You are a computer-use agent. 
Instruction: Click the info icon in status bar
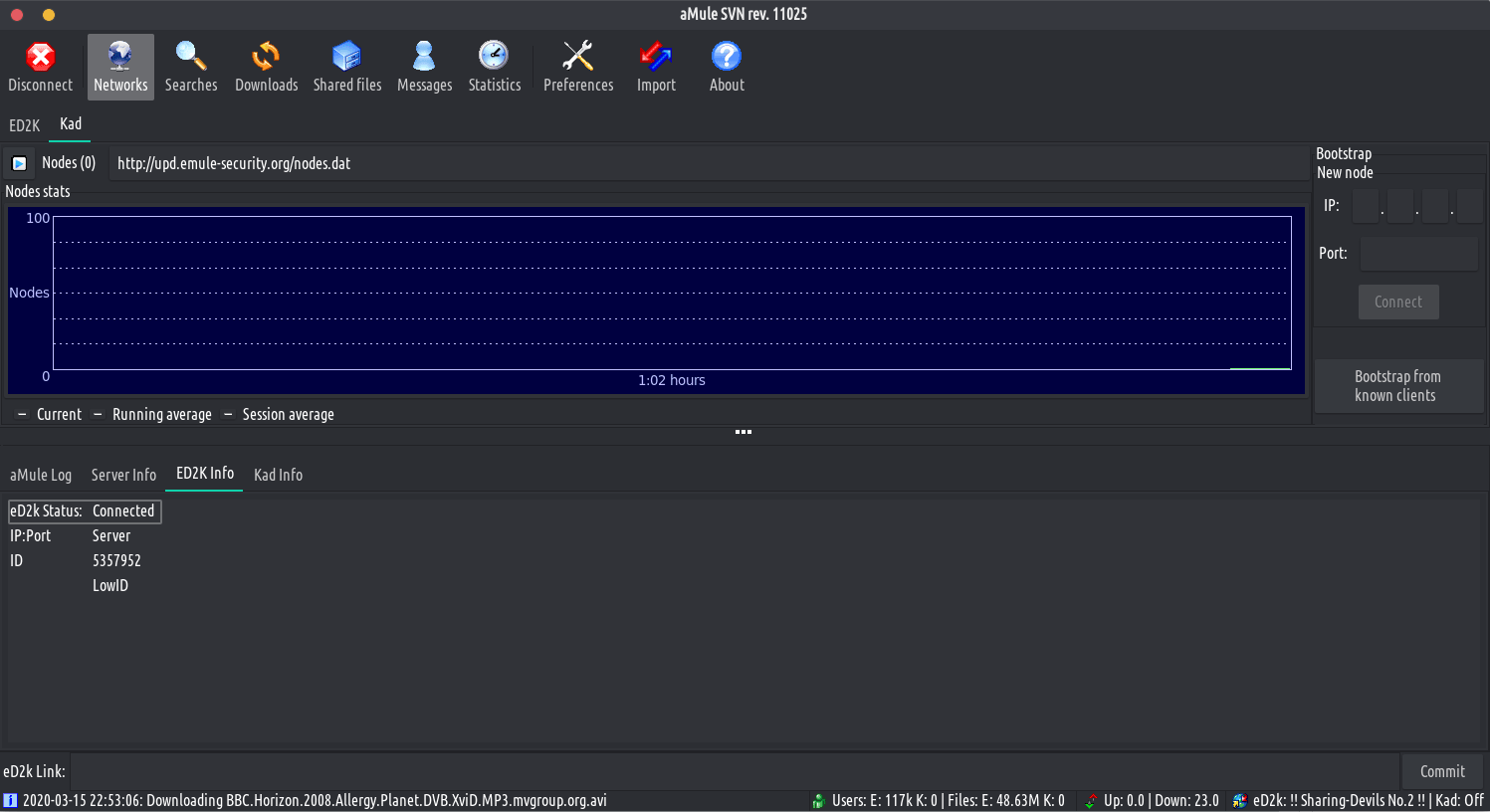click(x=10, y=800)
